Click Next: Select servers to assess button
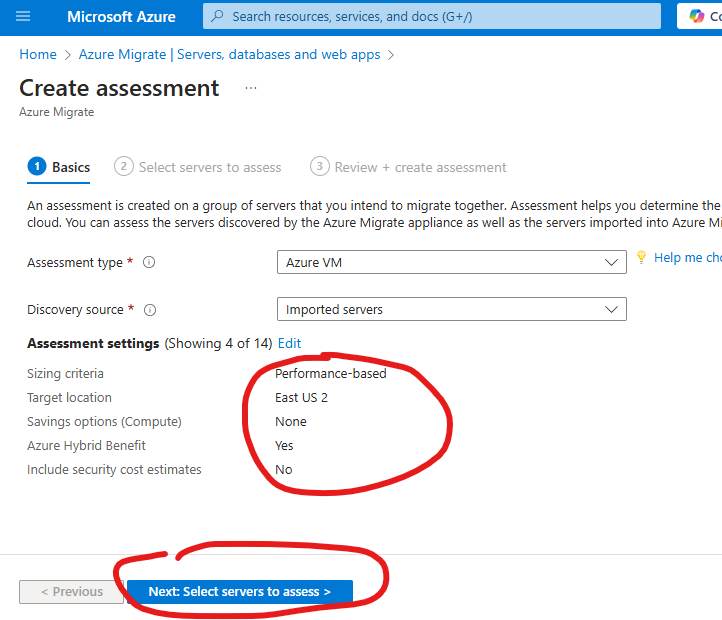 point(240,592)
